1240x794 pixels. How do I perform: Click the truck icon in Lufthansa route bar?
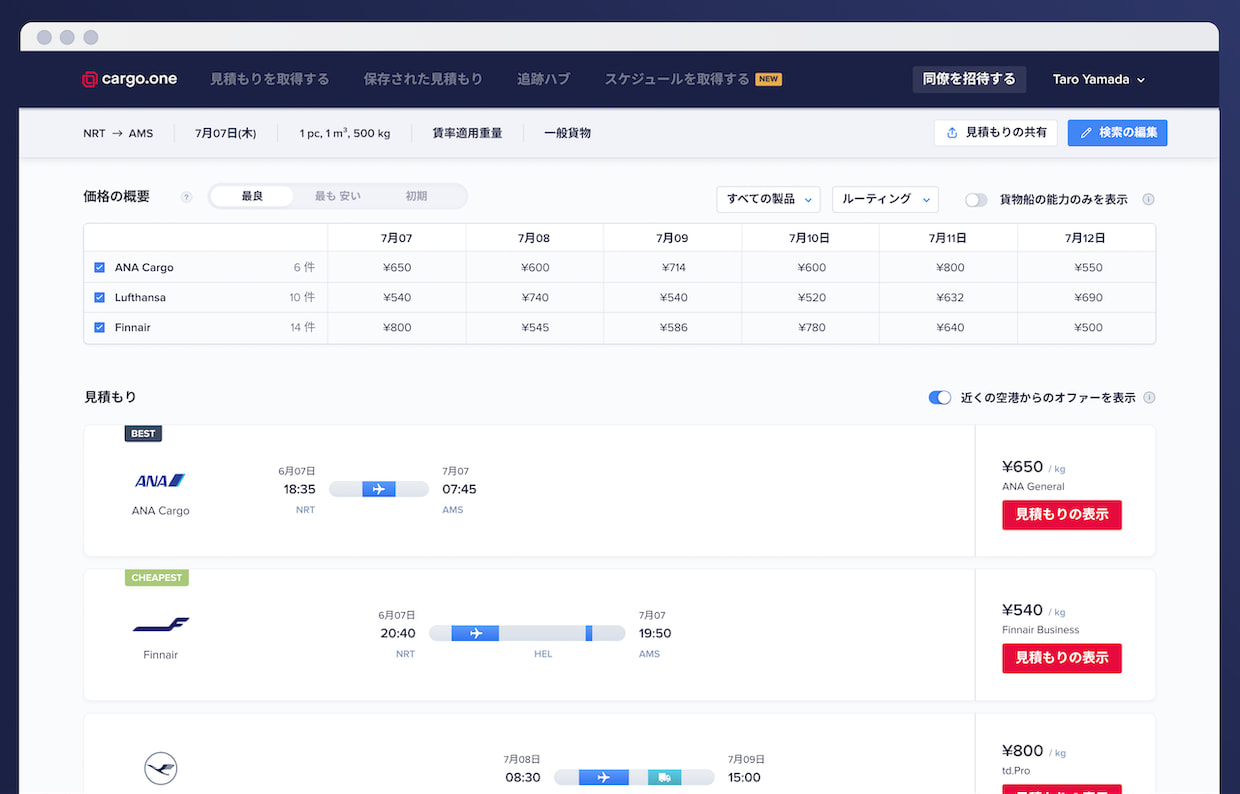click(664, 777)
